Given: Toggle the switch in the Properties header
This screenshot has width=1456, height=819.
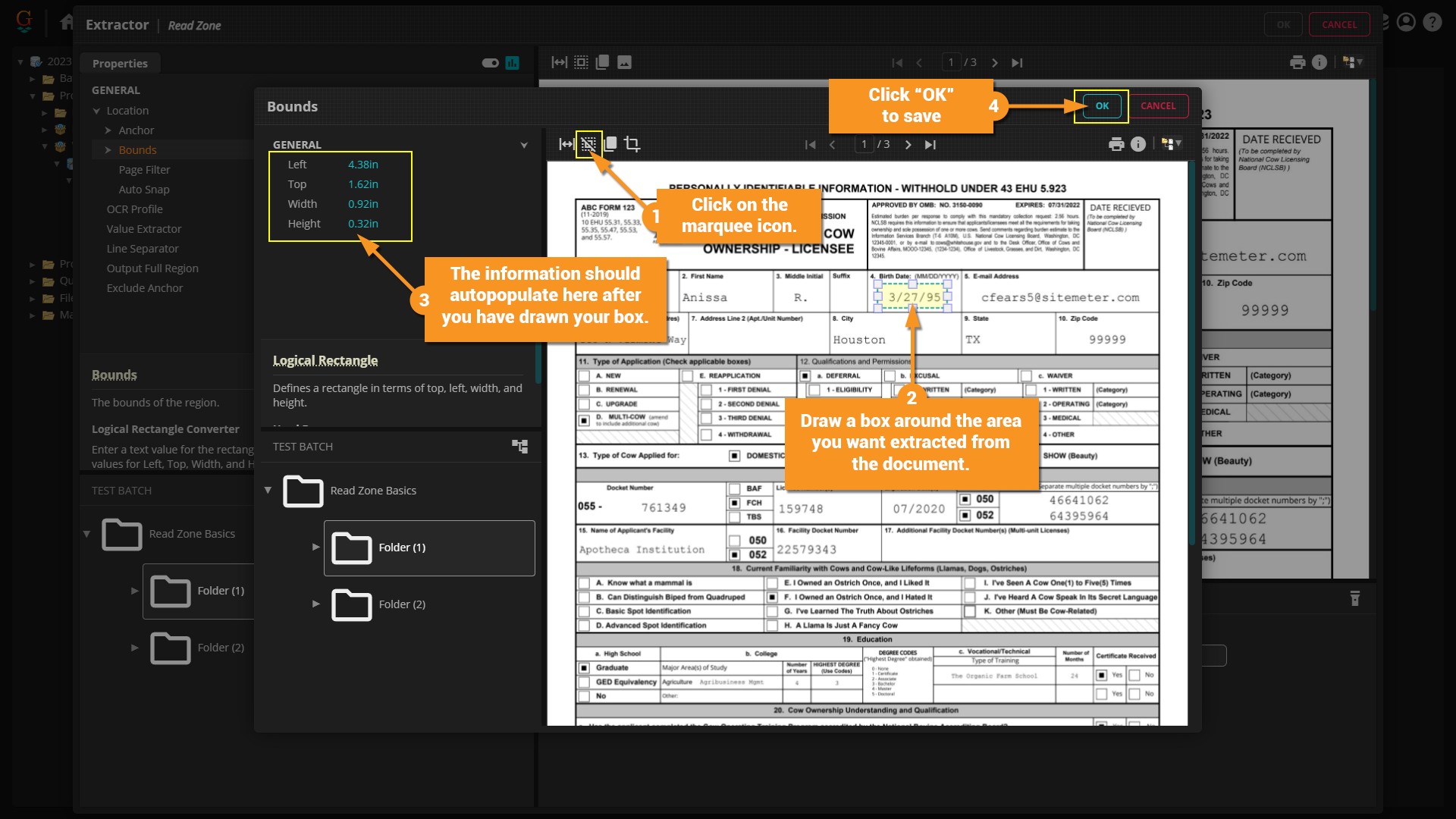Looking at the screenshot, I should [490, 63].
